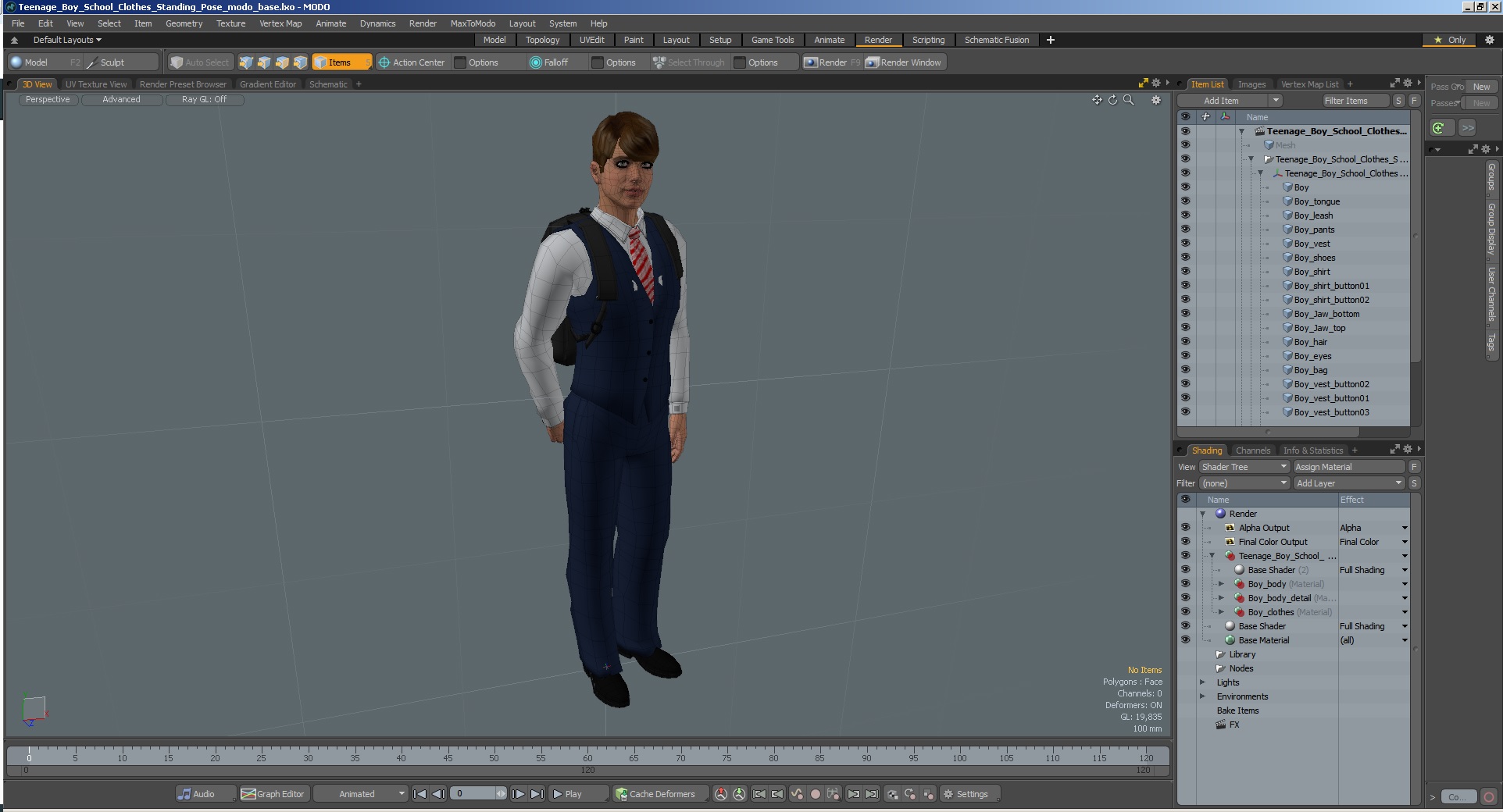The image size is (1503, 812).
Task: Expand Boy_body_detail material group
Action: 1221,598
